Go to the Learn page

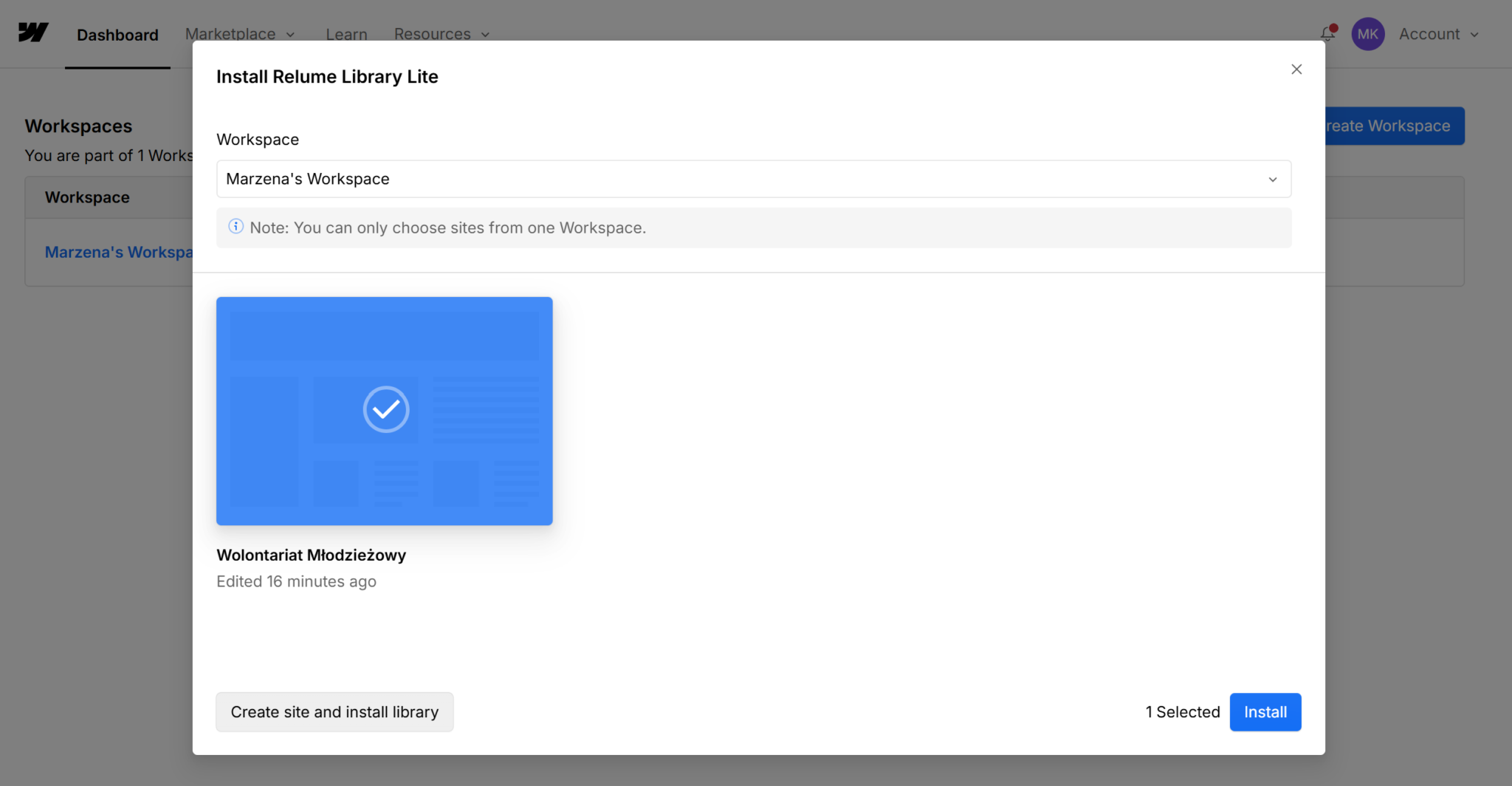pos(346,34)
